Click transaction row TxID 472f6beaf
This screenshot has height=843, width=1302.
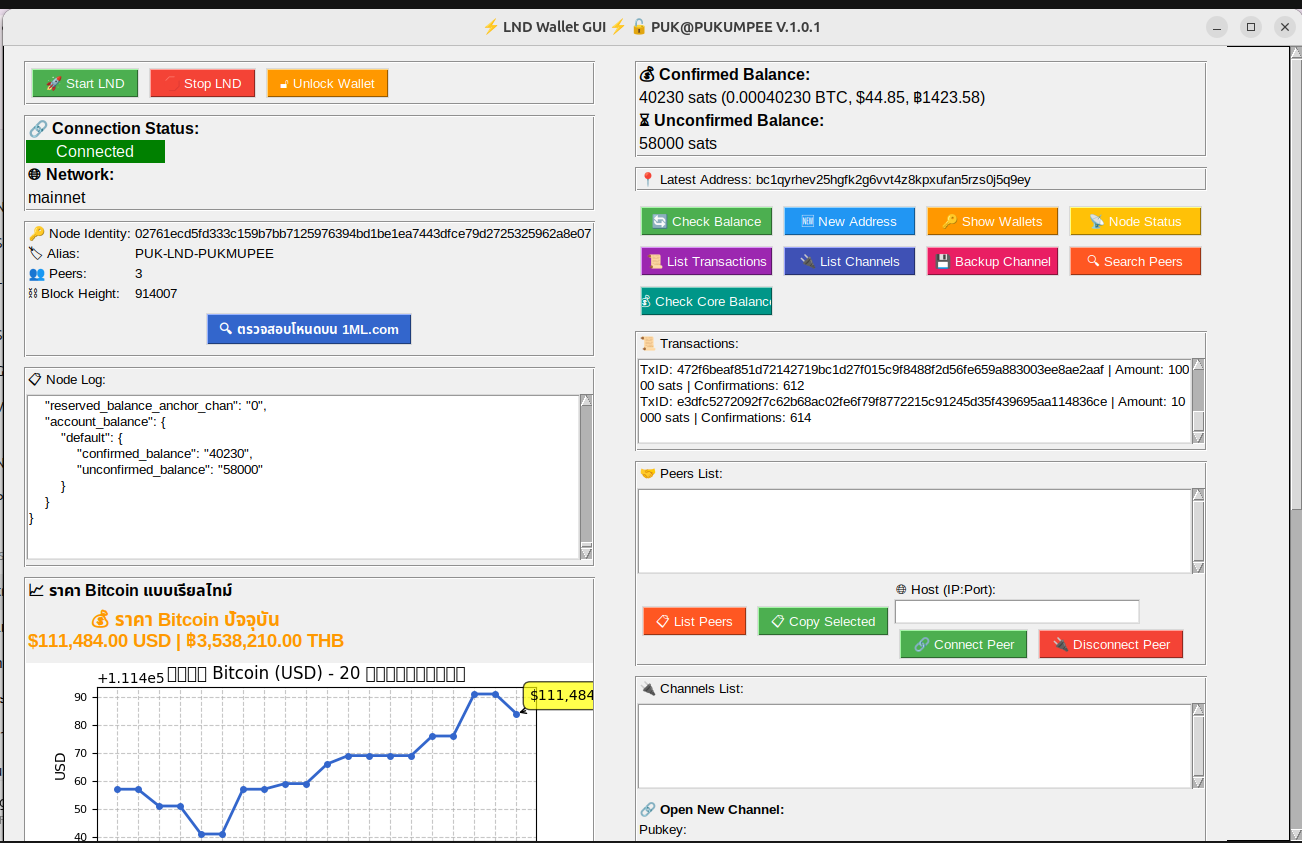point(914,377)
